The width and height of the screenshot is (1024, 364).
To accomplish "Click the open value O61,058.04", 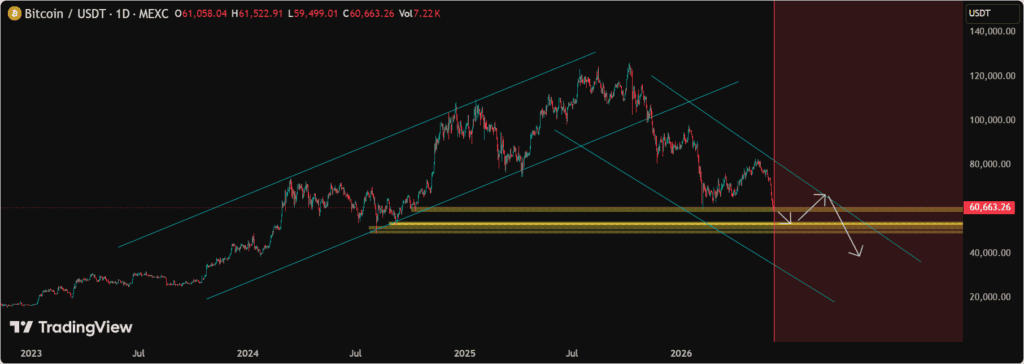I will pyautogui.click(x=199, y=13).
